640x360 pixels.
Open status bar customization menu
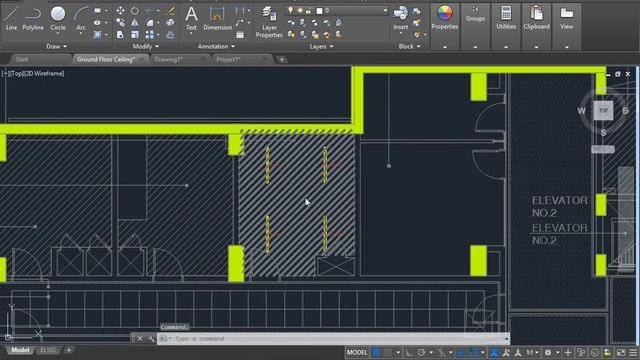pyautogui.click(x=633, y=352)
